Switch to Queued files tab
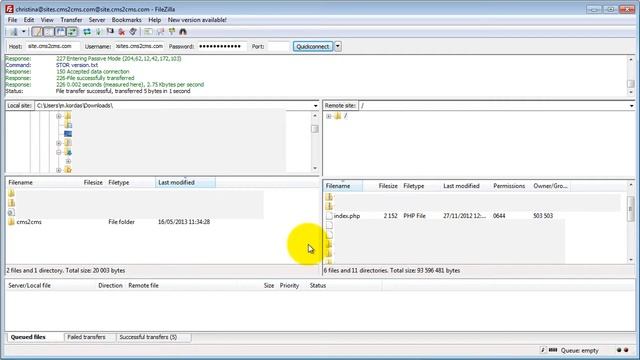The height and width of the screenshot is (360, 640). 28,337
